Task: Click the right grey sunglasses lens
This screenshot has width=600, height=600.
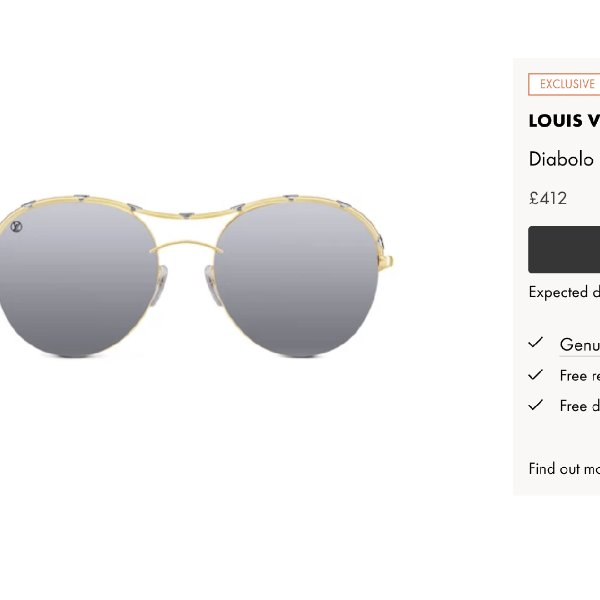Action: [x=297, y=281]
